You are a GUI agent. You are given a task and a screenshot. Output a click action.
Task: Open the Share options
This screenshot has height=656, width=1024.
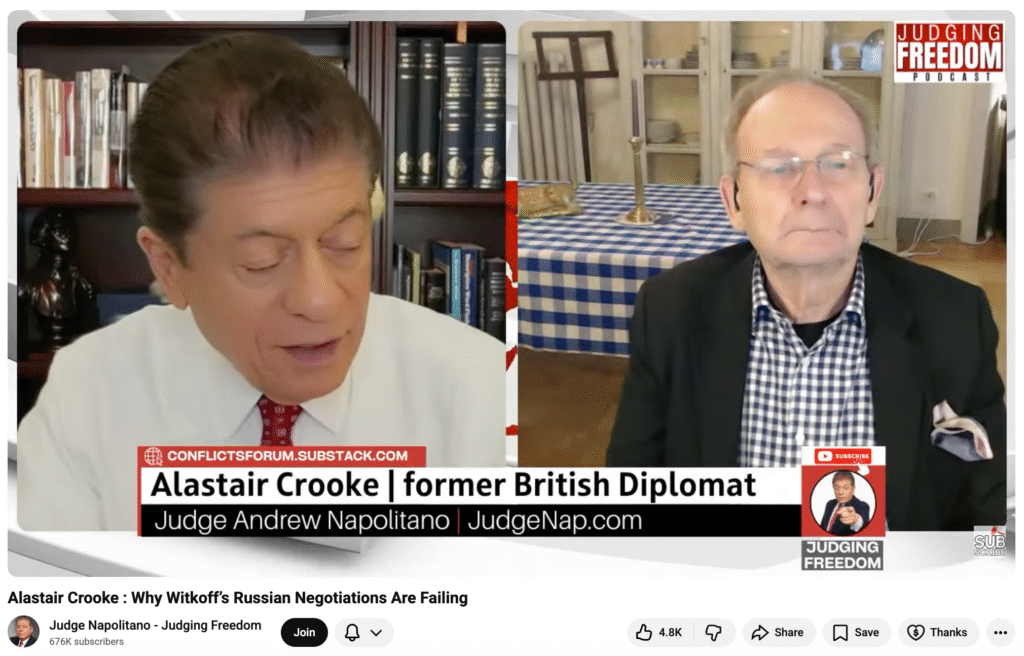click(778, 632)
